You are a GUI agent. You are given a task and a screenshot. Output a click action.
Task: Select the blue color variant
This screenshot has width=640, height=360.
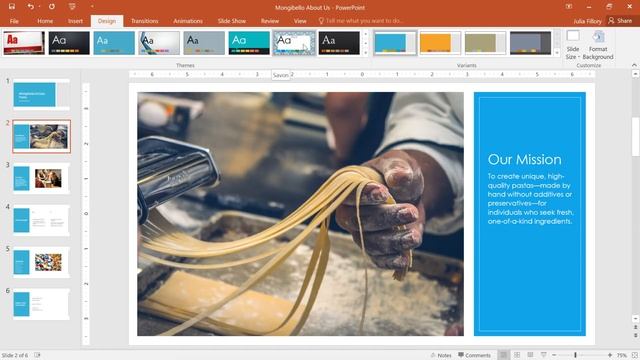(x=395, y=43)
